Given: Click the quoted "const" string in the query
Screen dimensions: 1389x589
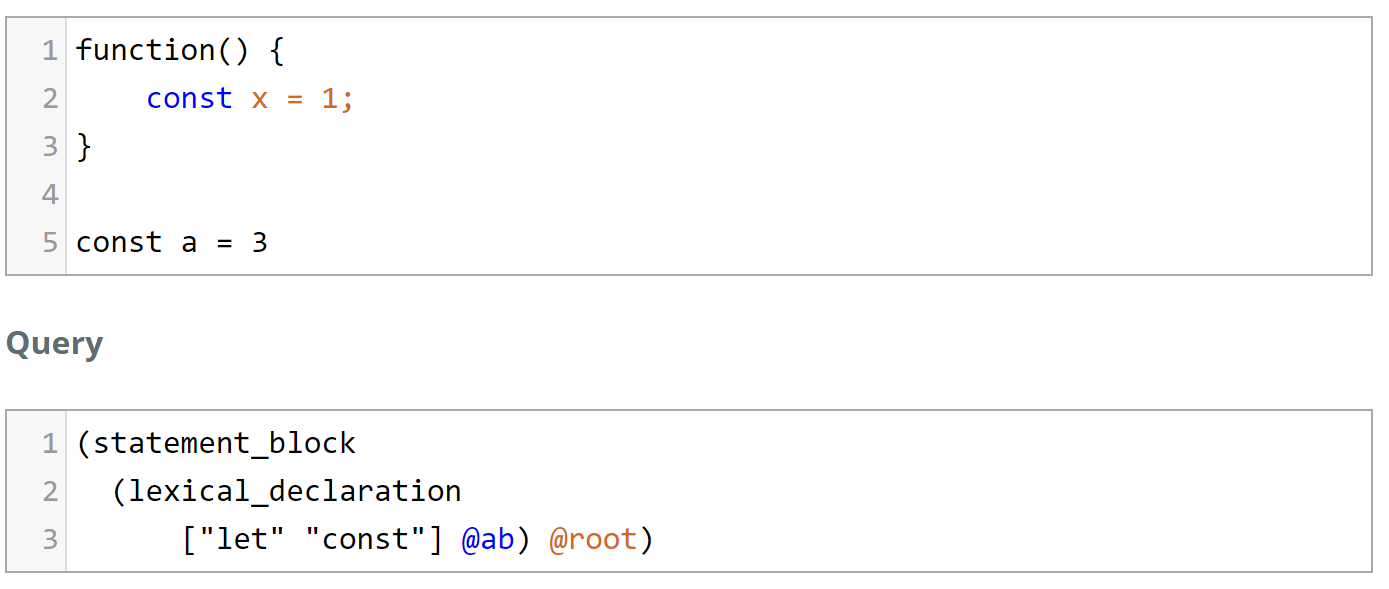Looking at the screenshot, I should [365, 540].
